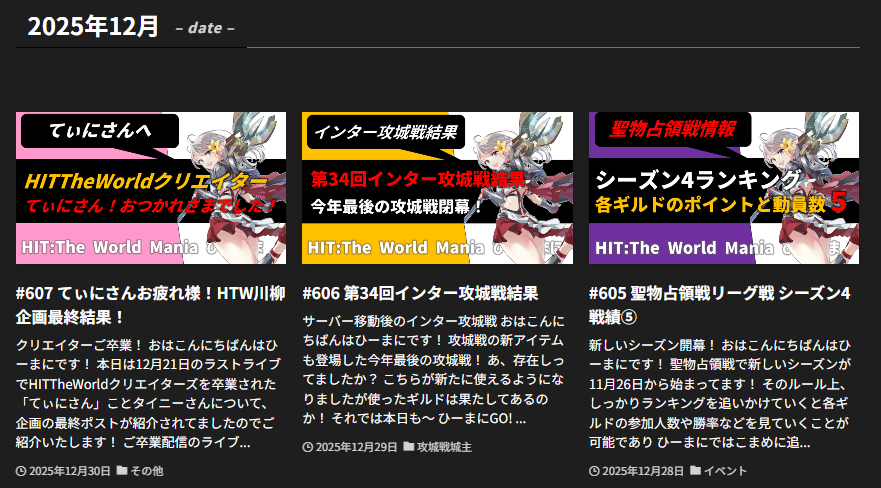Click folder icon next to その他
The width and height of the screenshot is (881, 488).
(122, 470)
